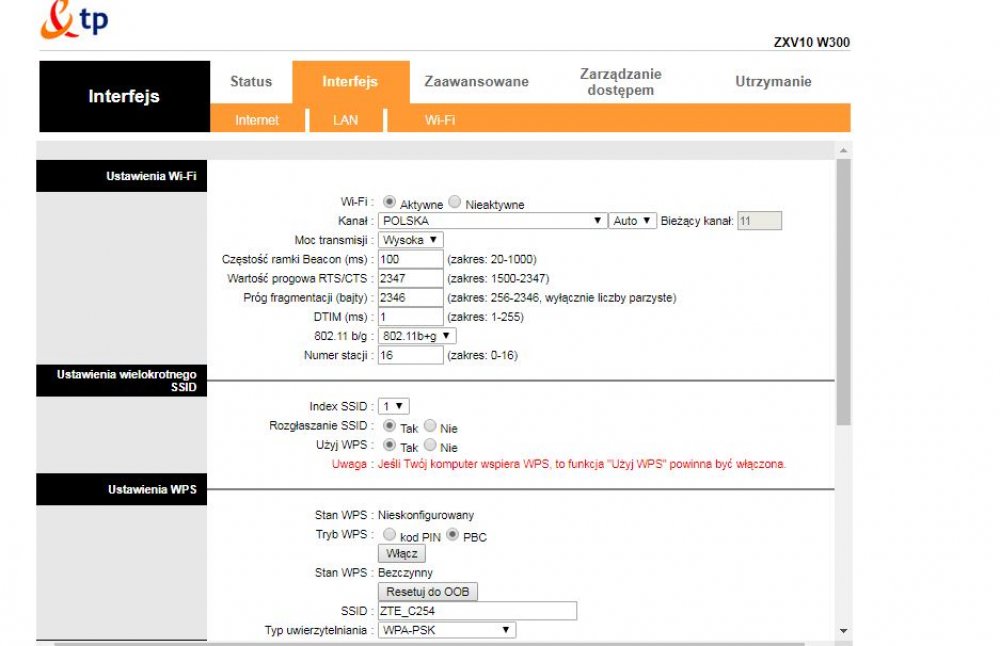1000x646 pixels.
Task: Click the Resetuj do OOB button
Action: [x=427, y=592]
